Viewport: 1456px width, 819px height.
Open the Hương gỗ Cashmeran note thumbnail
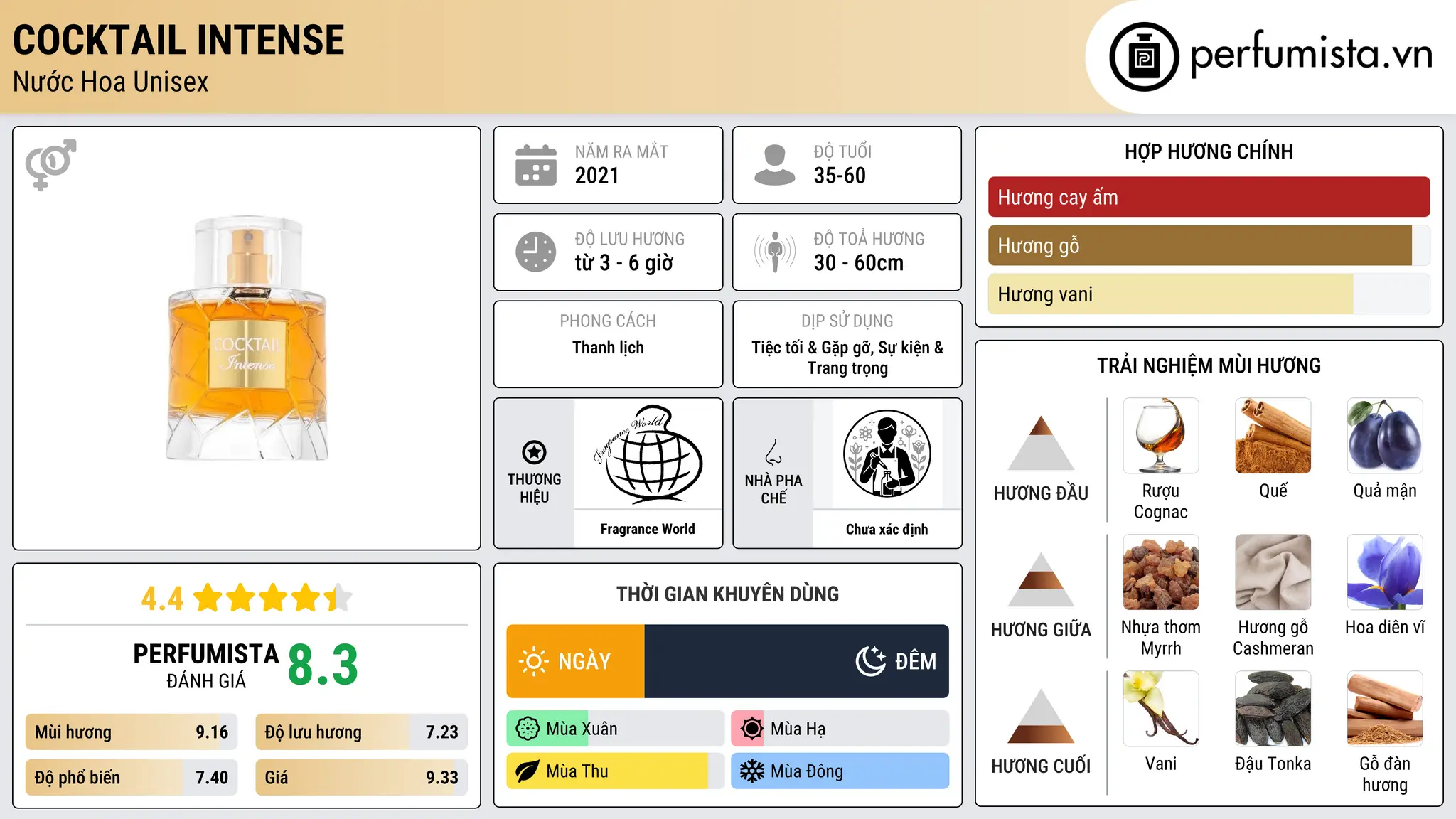[x=1273, y=572]
